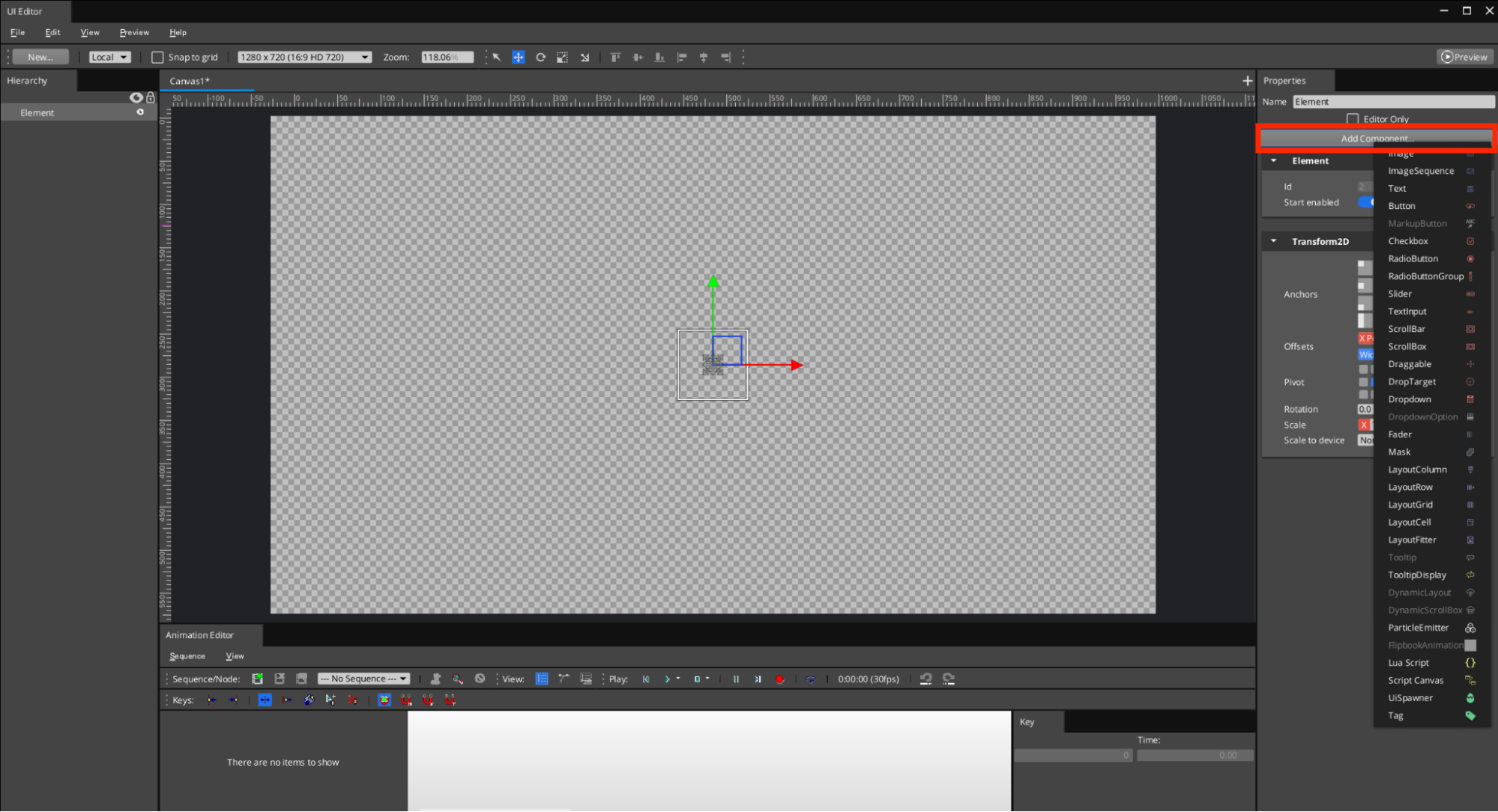Open the File menu
The width and height of the screenshot is (1498, 812).
[18, 32]
